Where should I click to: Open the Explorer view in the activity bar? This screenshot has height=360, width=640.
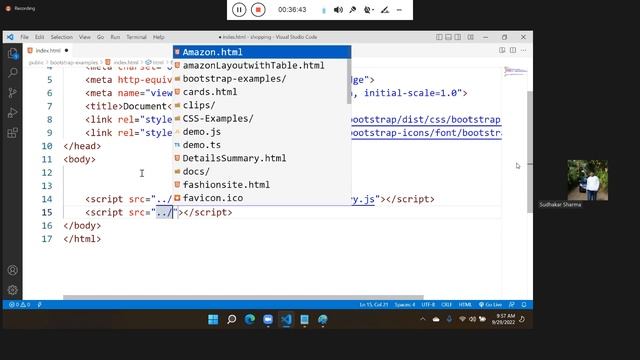(x=13, y=53)
